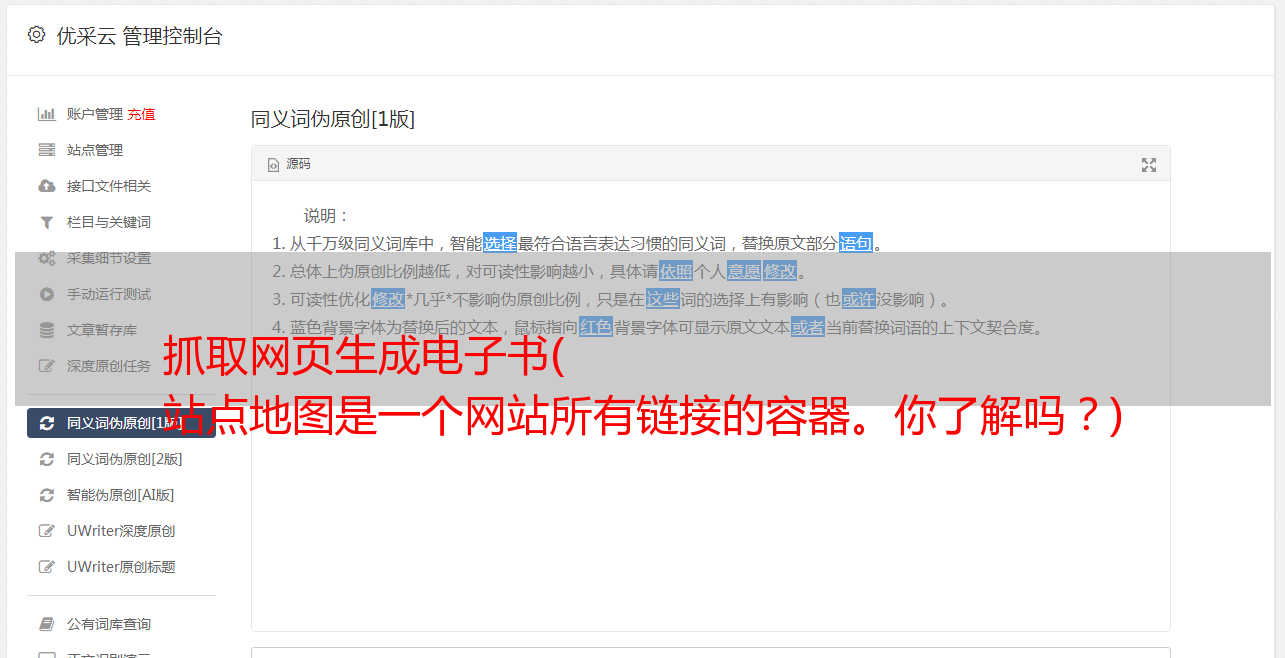The height and width of the screenshot is (658, 1285).
Task: Click the fullscreen expand icon in the editor
Action: 1149,165
